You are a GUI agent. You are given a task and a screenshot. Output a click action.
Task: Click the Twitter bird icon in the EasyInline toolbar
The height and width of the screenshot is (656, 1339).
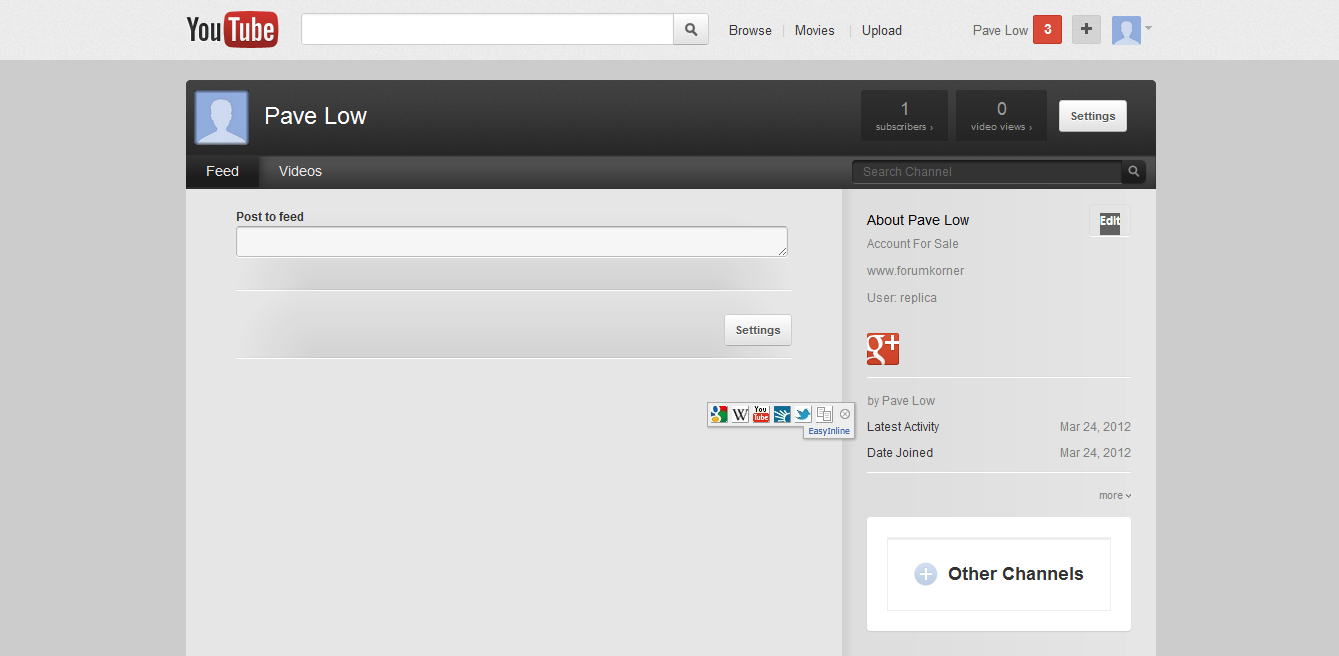(x=802, y=414)
